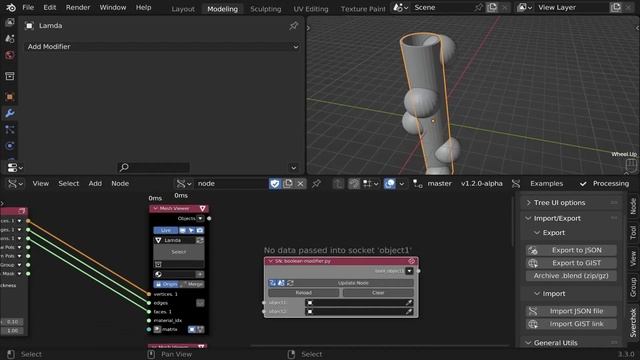Image resolution: width=640 pixels, height=360 pixels.
Task: Open the Edit menu
Action: (50, 7)
